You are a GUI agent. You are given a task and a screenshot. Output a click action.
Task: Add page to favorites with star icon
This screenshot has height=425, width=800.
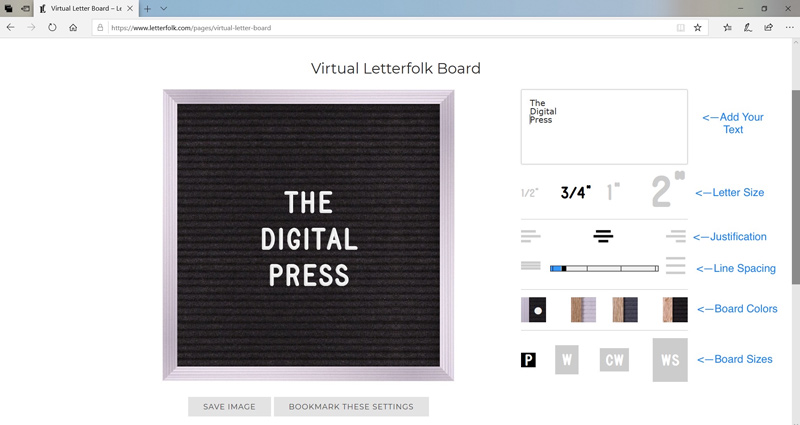698,28
